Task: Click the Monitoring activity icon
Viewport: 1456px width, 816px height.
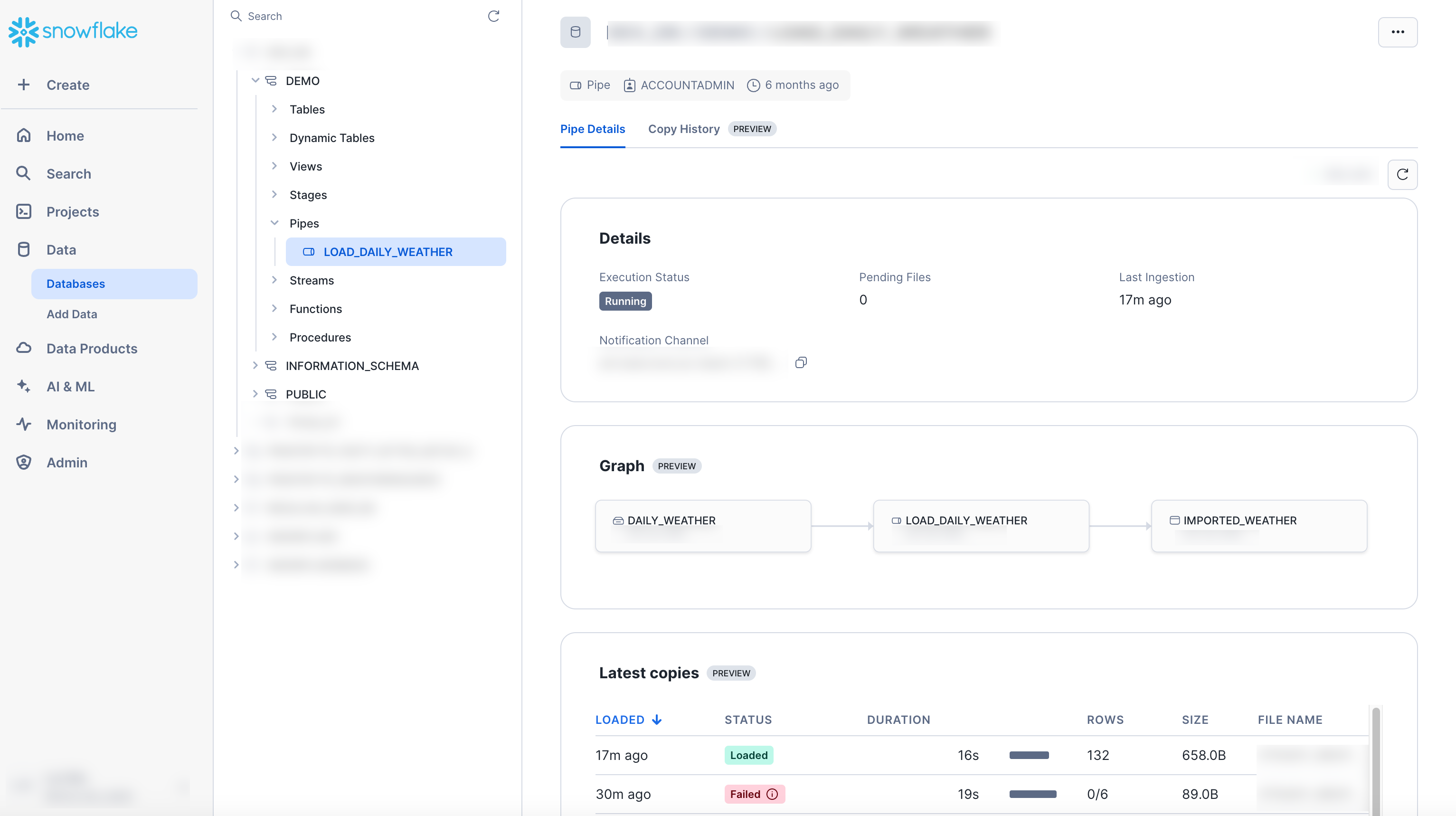Action: point(23,424)
